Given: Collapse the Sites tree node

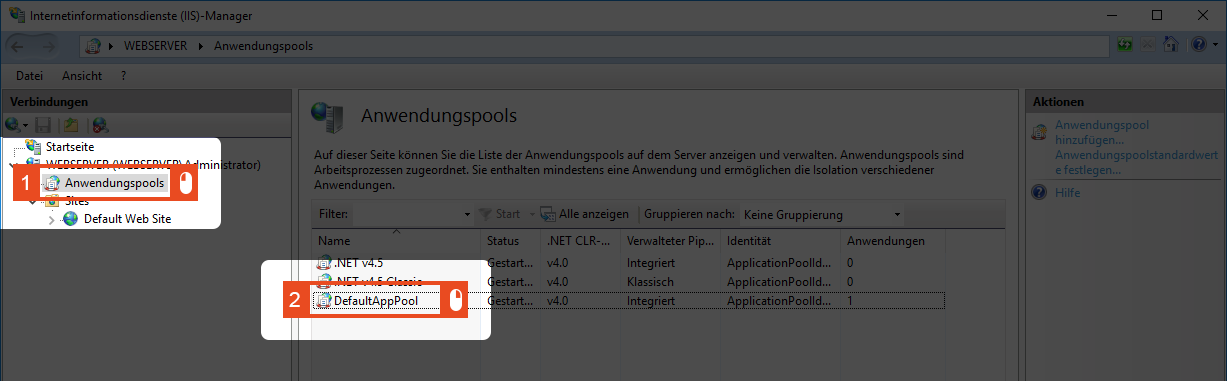Looking at the screenshot, I should [34, 201].
